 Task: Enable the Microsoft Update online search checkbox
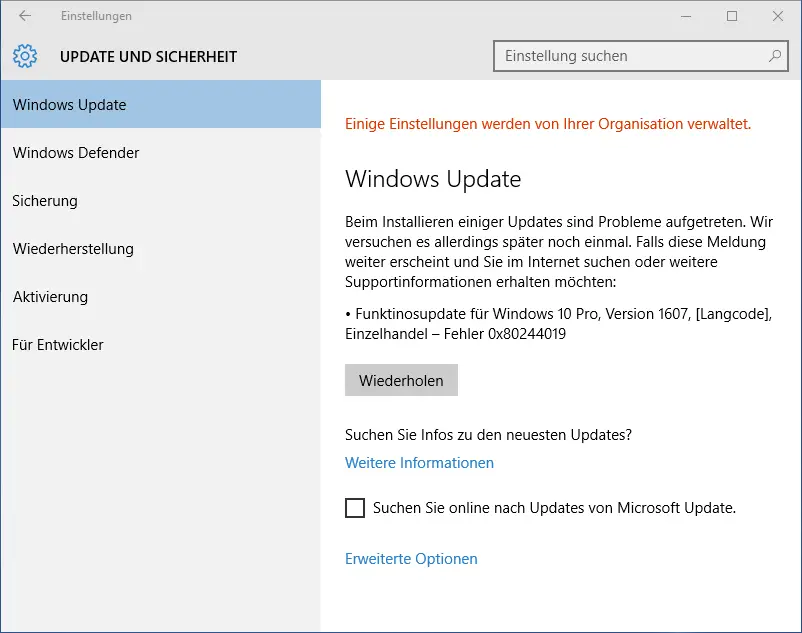pyautogui.click(x=355, y=508)
